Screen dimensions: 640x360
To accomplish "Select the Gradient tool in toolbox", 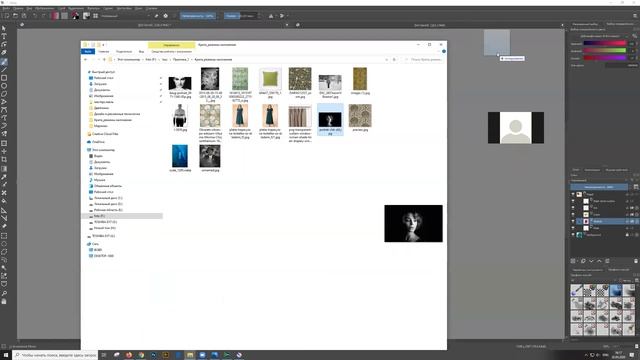I will coord(4,169).
